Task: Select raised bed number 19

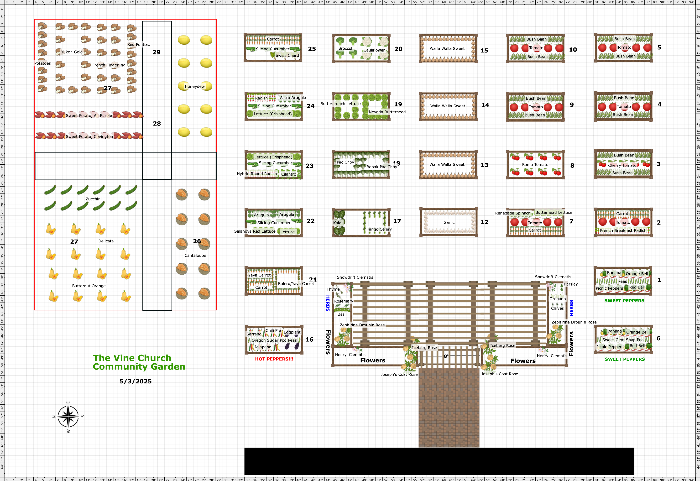Action: pos(361,106)
